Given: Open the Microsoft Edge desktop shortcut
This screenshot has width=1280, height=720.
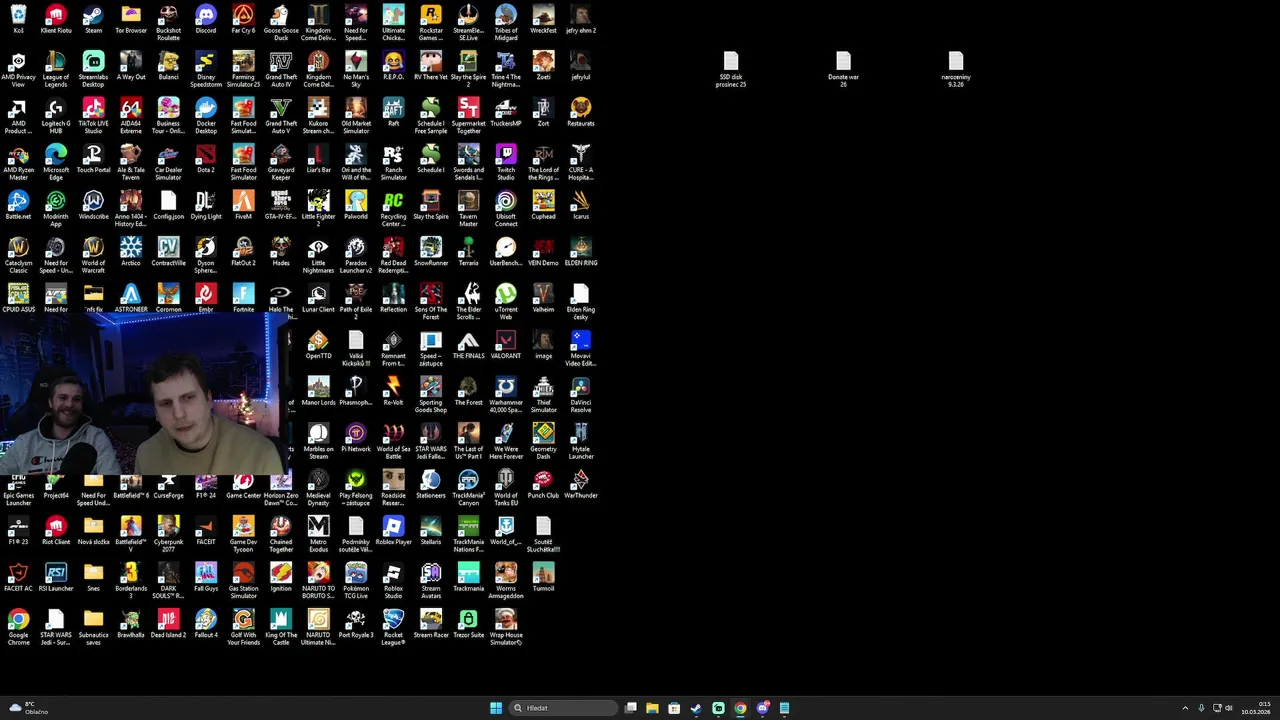Looking at the screenshot, I should pos(56,162).
